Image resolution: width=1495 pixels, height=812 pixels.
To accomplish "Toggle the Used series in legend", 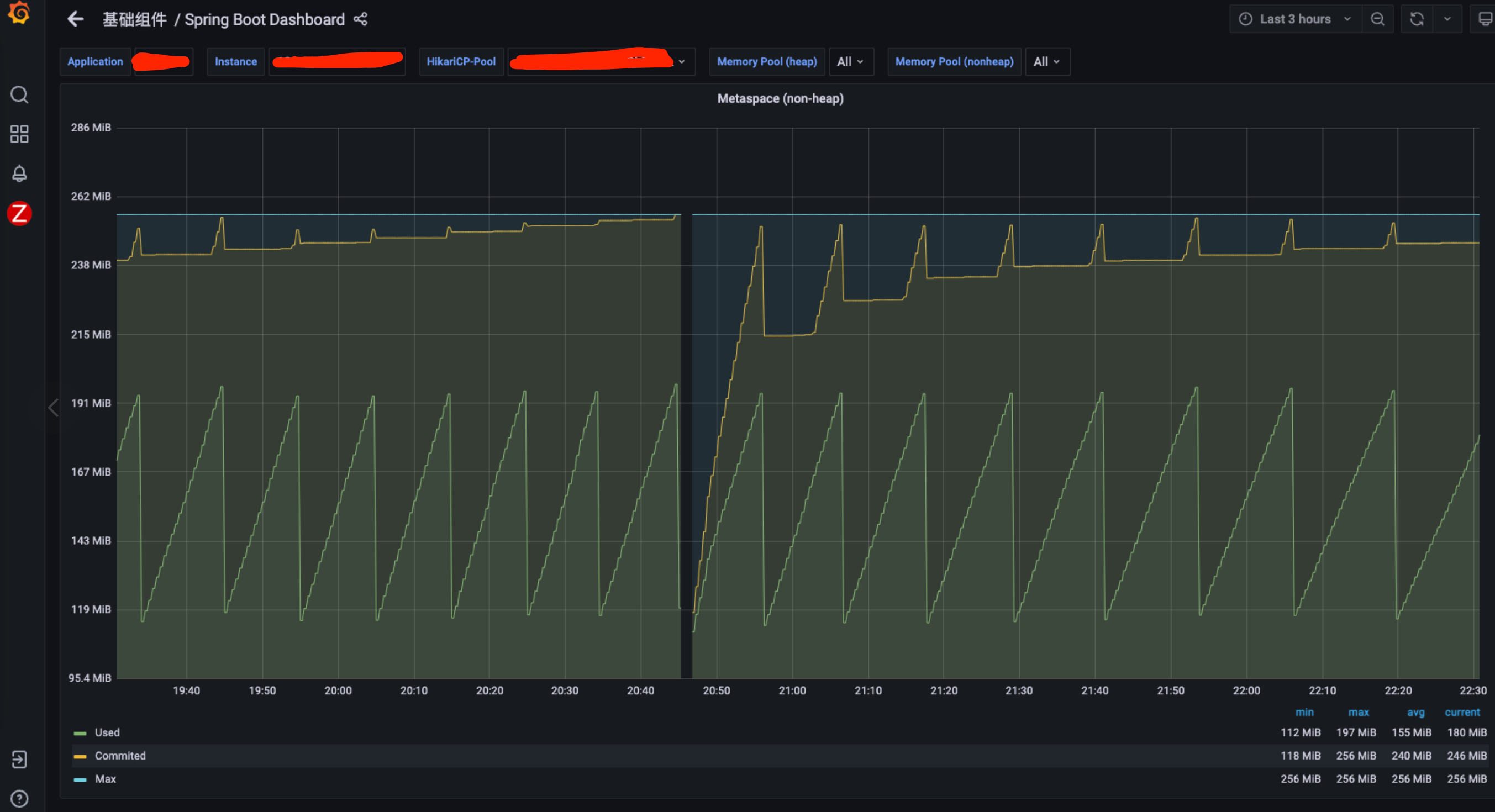I will click(x=107, y=732).
